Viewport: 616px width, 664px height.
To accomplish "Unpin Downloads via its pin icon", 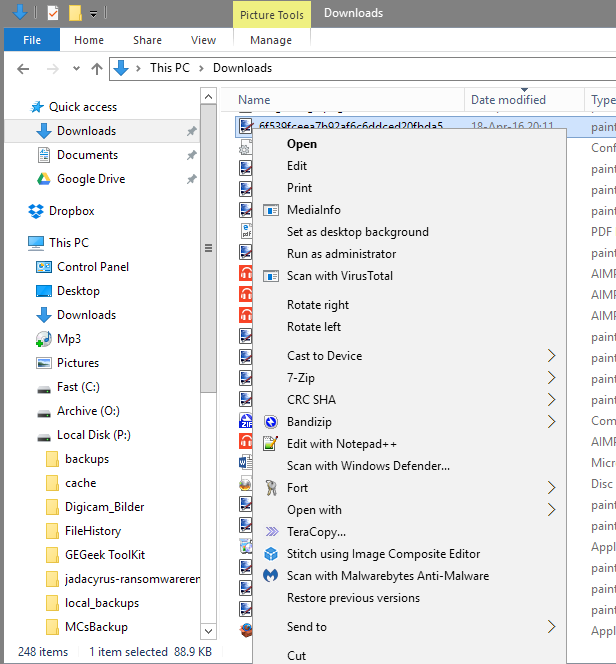I will click(192, 131).
